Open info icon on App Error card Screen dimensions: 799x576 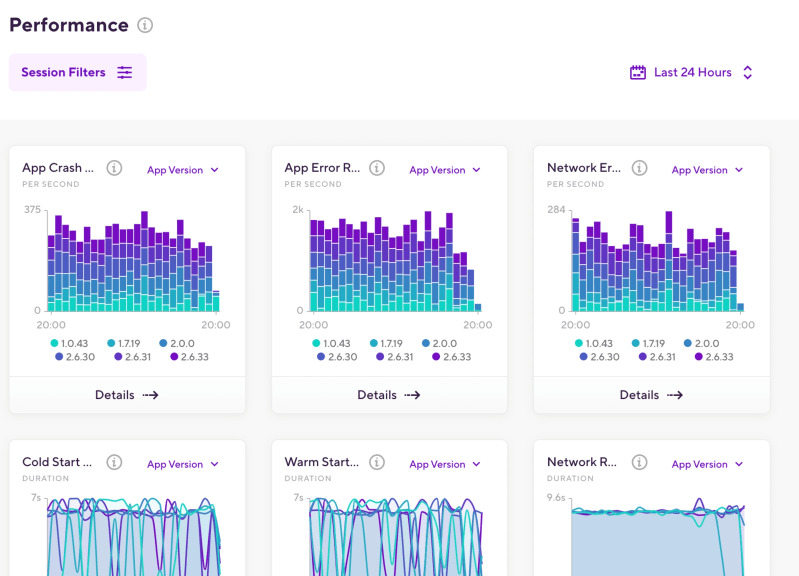[377, 168]
